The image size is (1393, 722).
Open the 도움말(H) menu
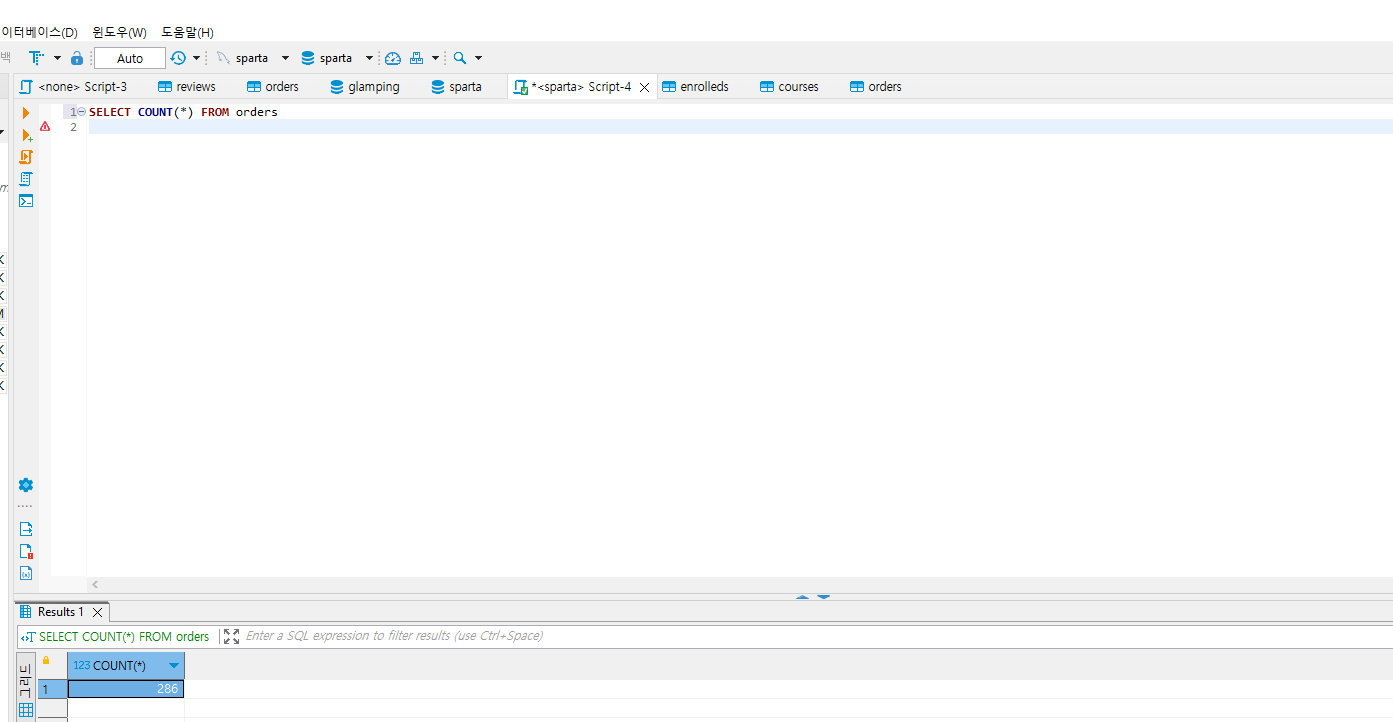click(187, 32)
